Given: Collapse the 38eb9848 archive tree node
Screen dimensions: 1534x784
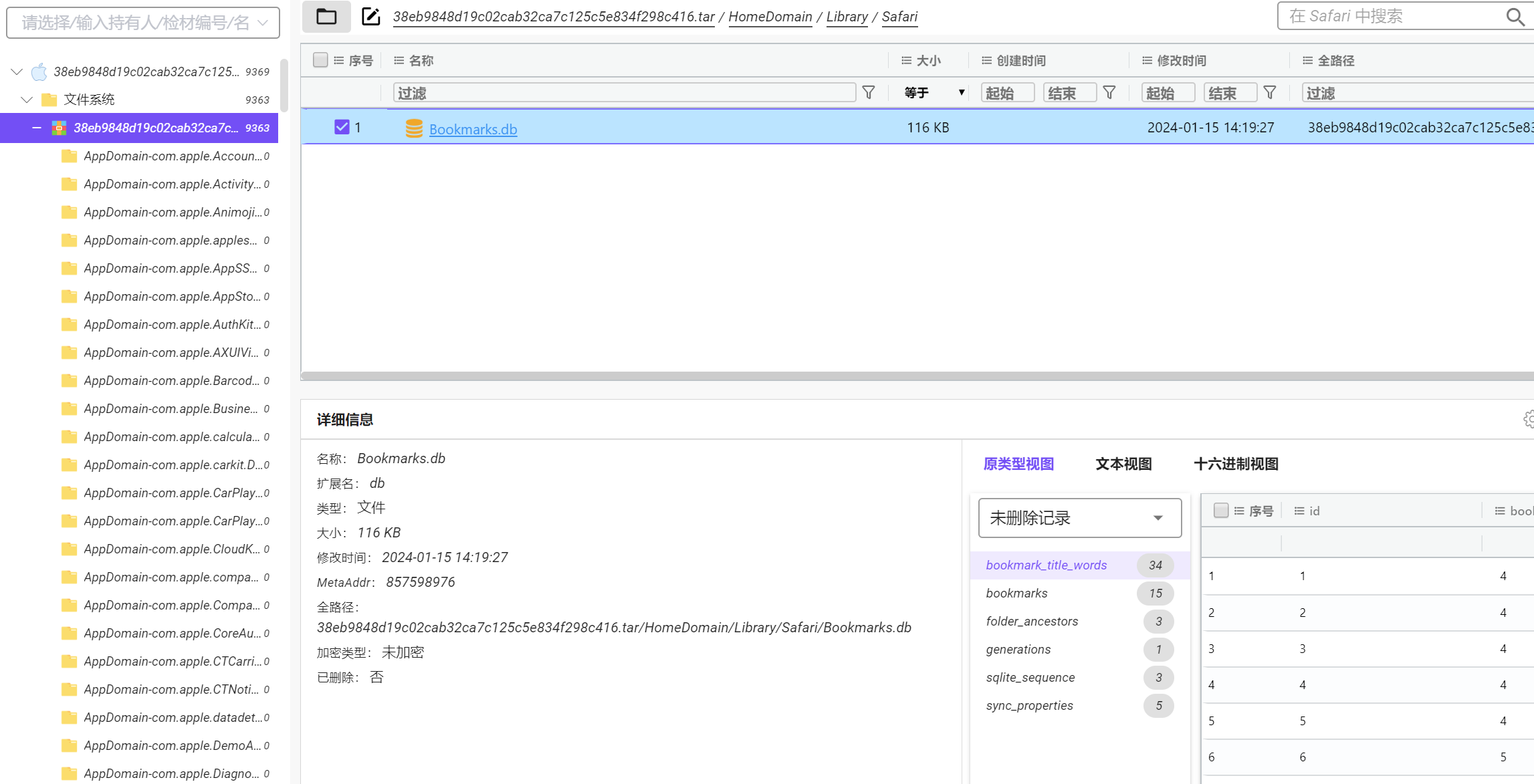Looking at the screenshot, I should (37, 128).
